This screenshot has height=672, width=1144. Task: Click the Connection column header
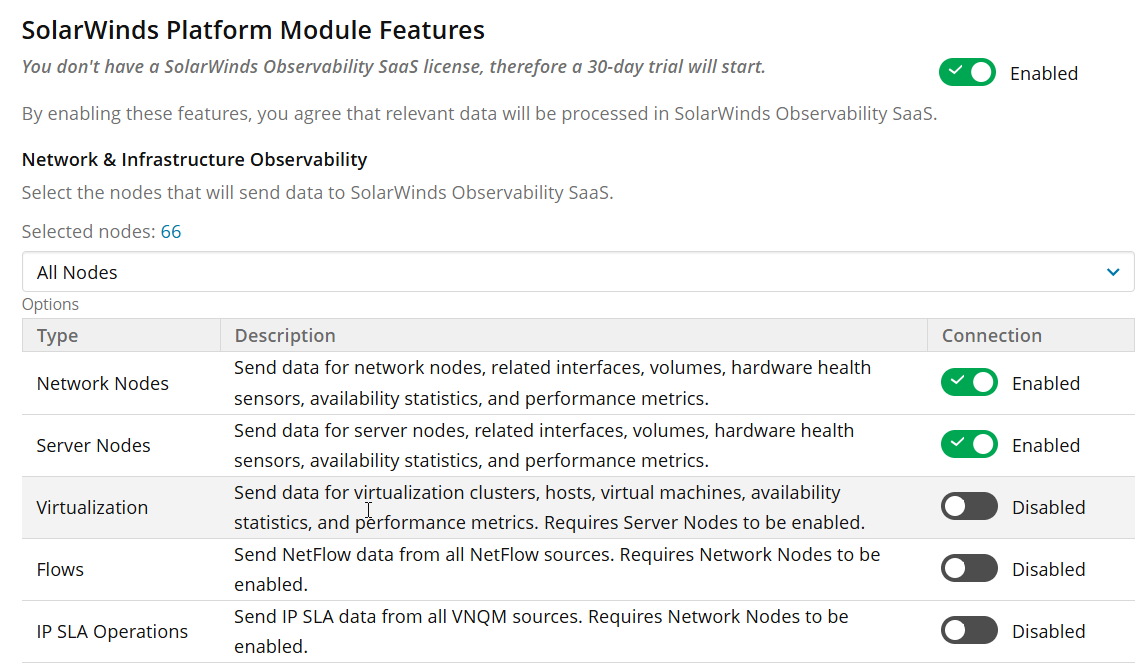[x=992, y=336]
